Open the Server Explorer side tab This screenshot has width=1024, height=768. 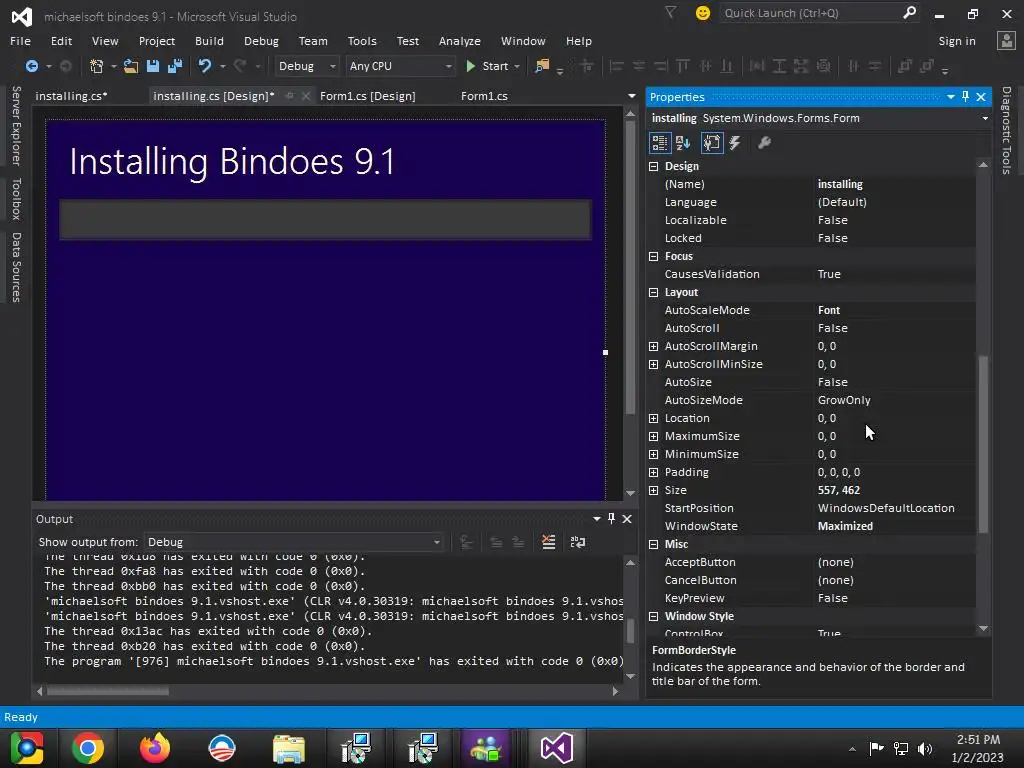[16, 125]
